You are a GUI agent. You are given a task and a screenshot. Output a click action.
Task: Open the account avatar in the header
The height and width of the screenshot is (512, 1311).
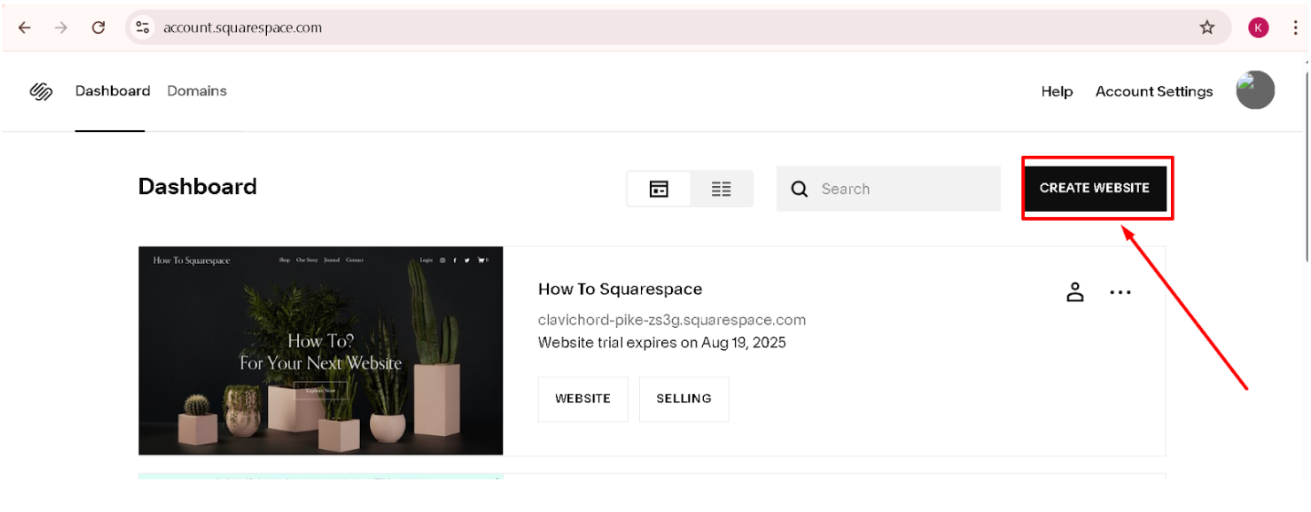(x=1255, y=90)
